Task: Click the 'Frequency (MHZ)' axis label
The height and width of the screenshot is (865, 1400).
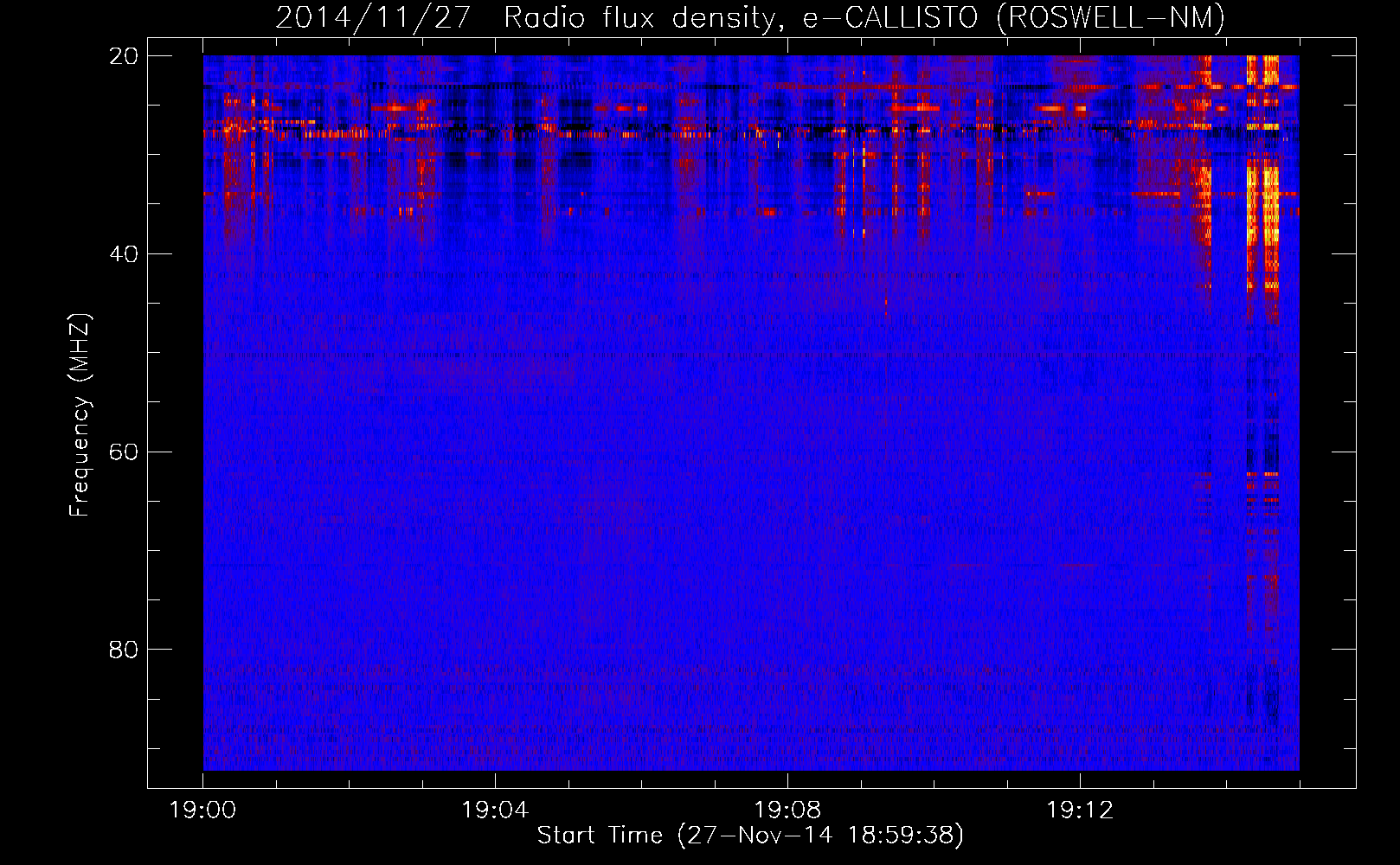Action: coord(80,415)
